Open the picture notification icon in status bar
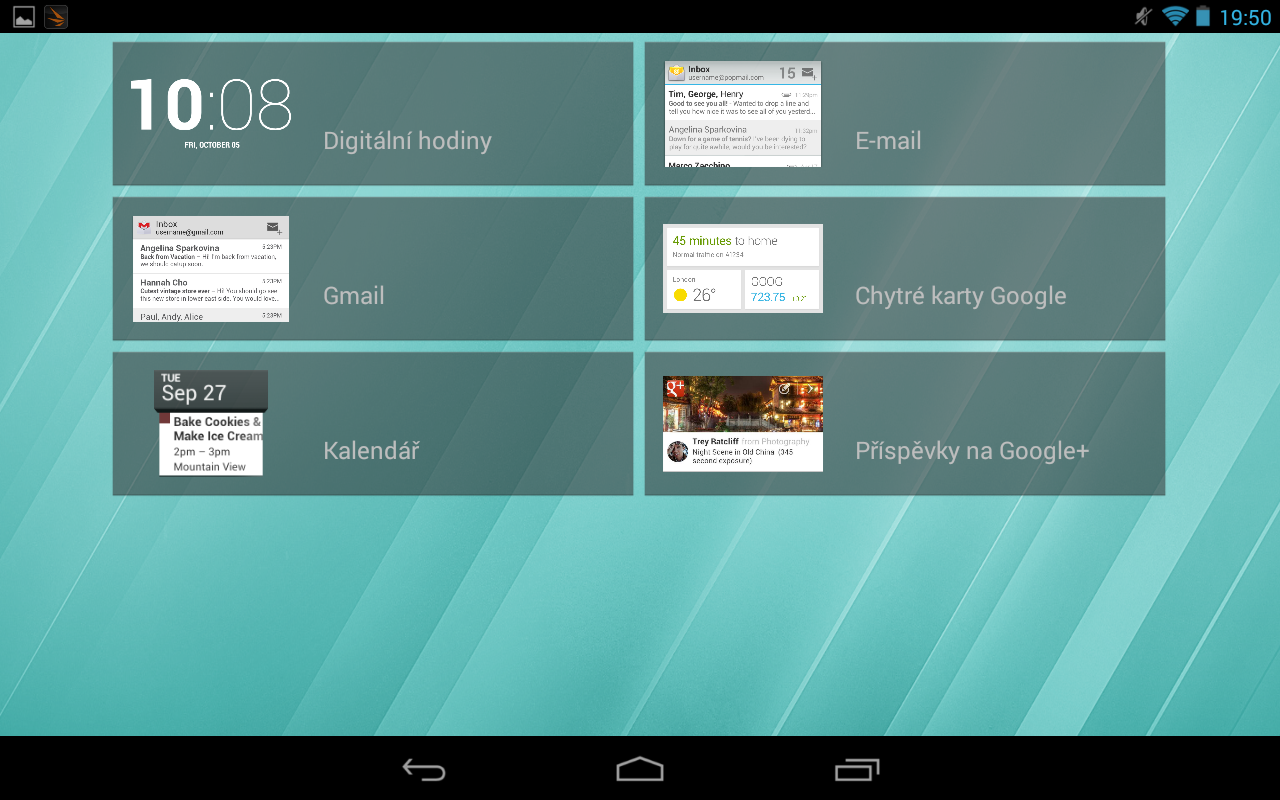This screenshot has width=1280, height=800. [23, 16]
